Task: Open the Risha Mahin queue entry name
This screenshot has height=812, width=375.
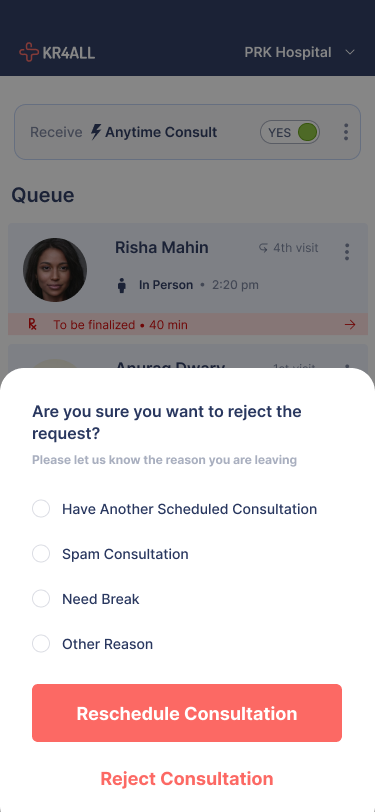Action: [162, 248]
